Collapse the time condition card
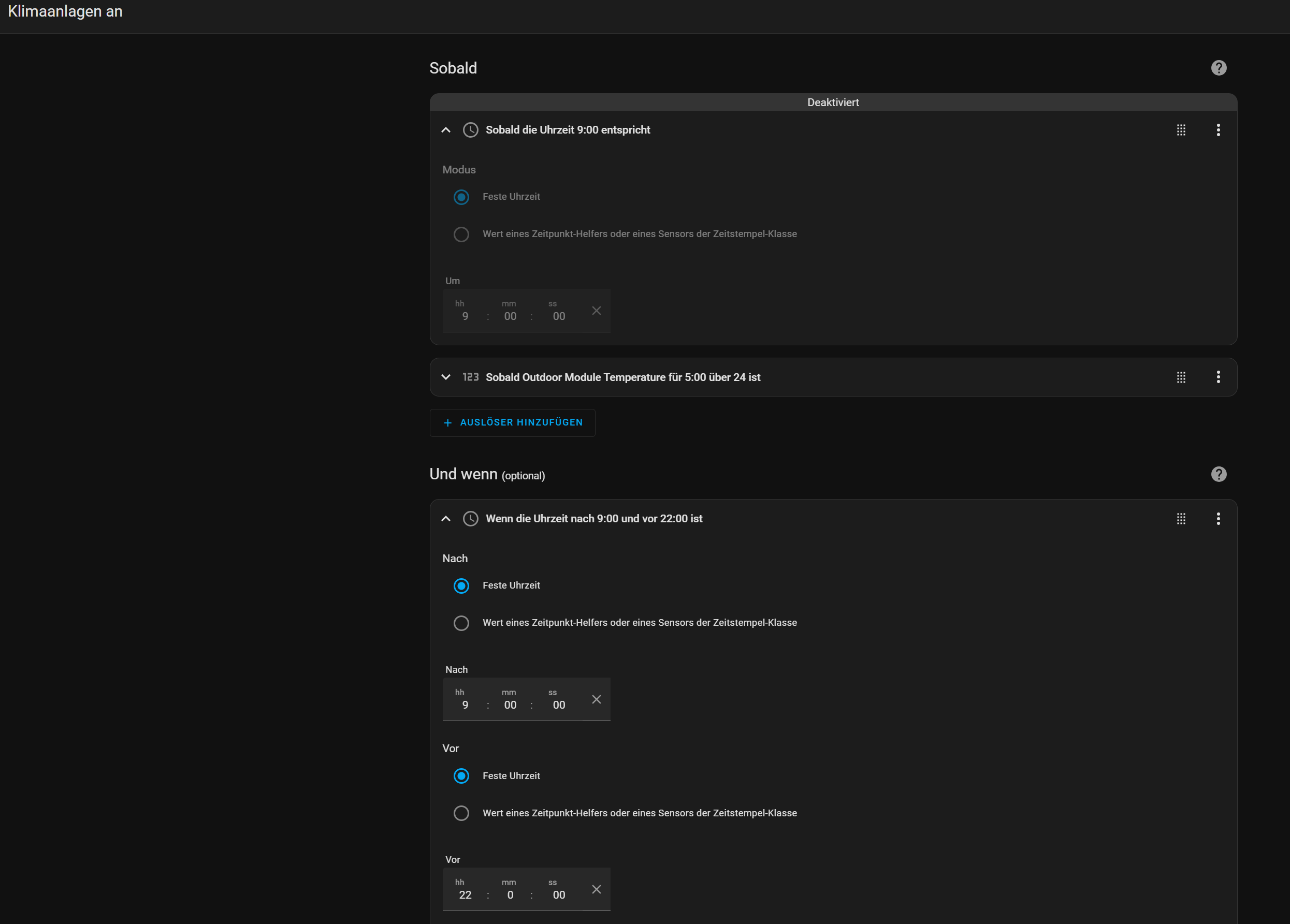Screen dimensions: 1290x924 [x=446, y=519]
